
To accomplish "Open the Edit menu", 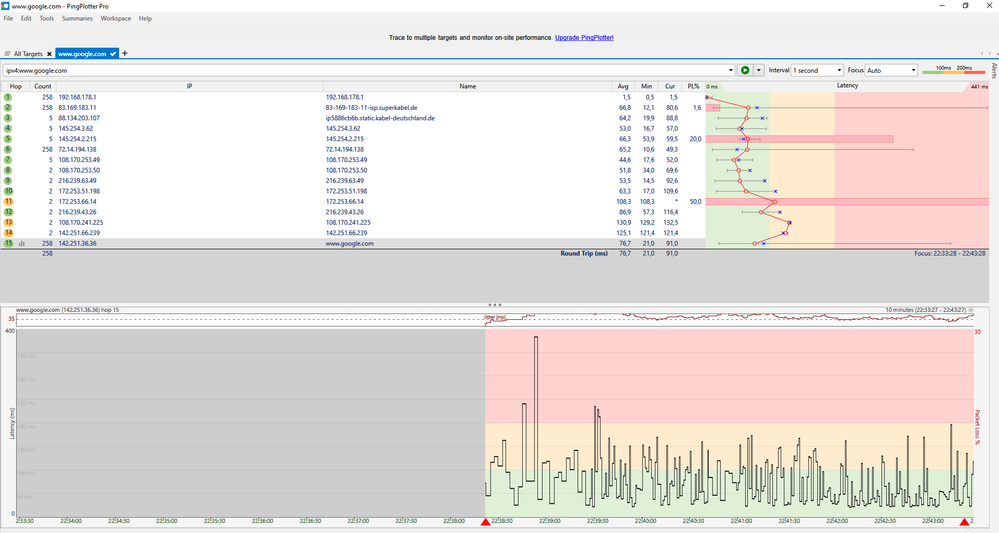I will pos(26,18).
